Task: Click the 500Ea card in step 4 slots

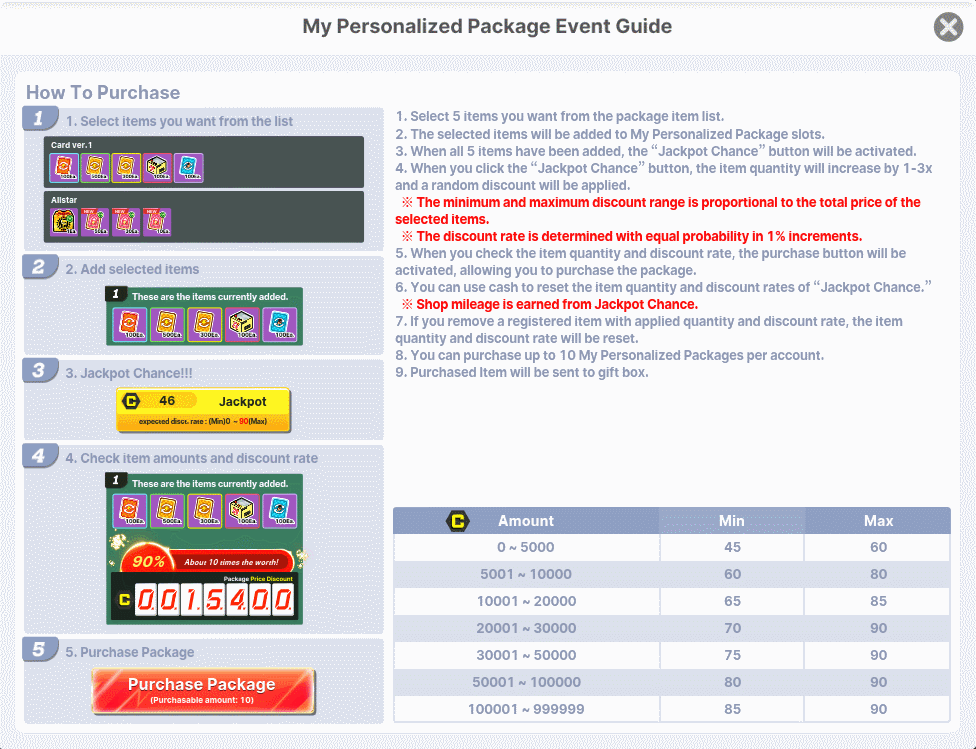Action: 167,511
